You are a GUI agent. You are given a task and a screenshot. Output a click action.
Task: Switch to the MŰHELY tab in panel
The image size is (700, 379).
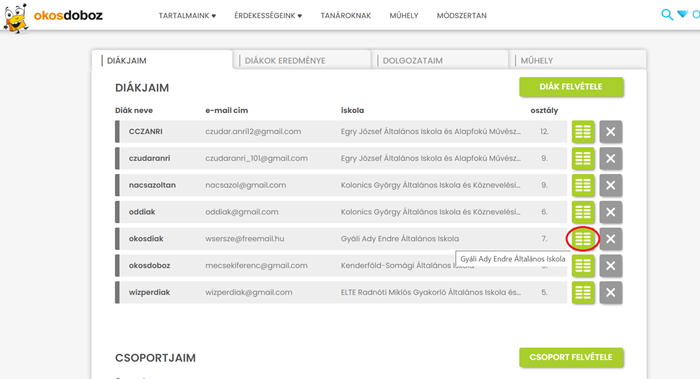click(x=578, y=60)
